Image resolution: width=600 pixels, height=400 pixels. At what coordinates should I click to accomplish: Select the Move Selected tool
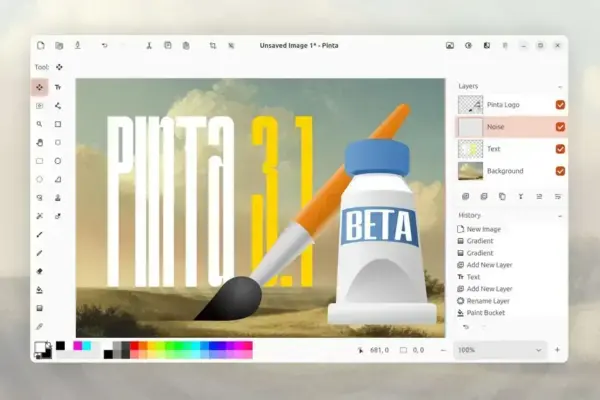coord(39,87)
